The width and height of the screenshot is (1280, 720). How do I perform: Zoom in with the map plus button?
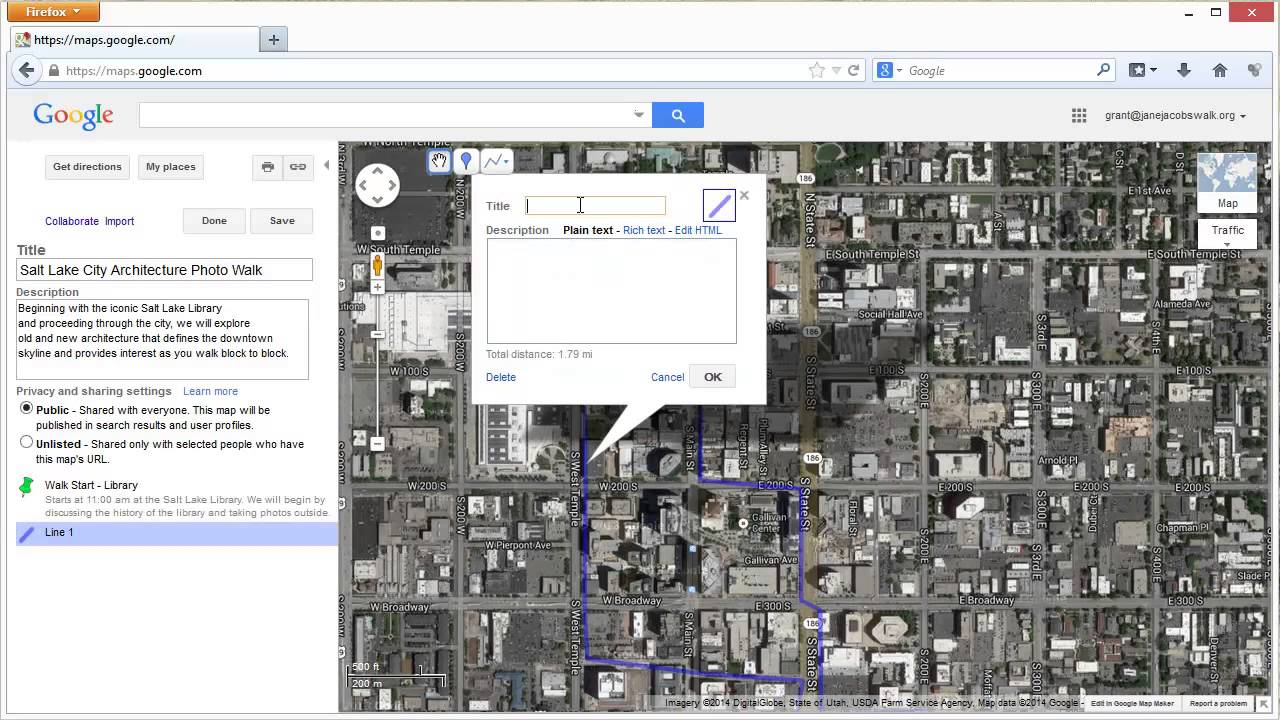click(378, 288)
